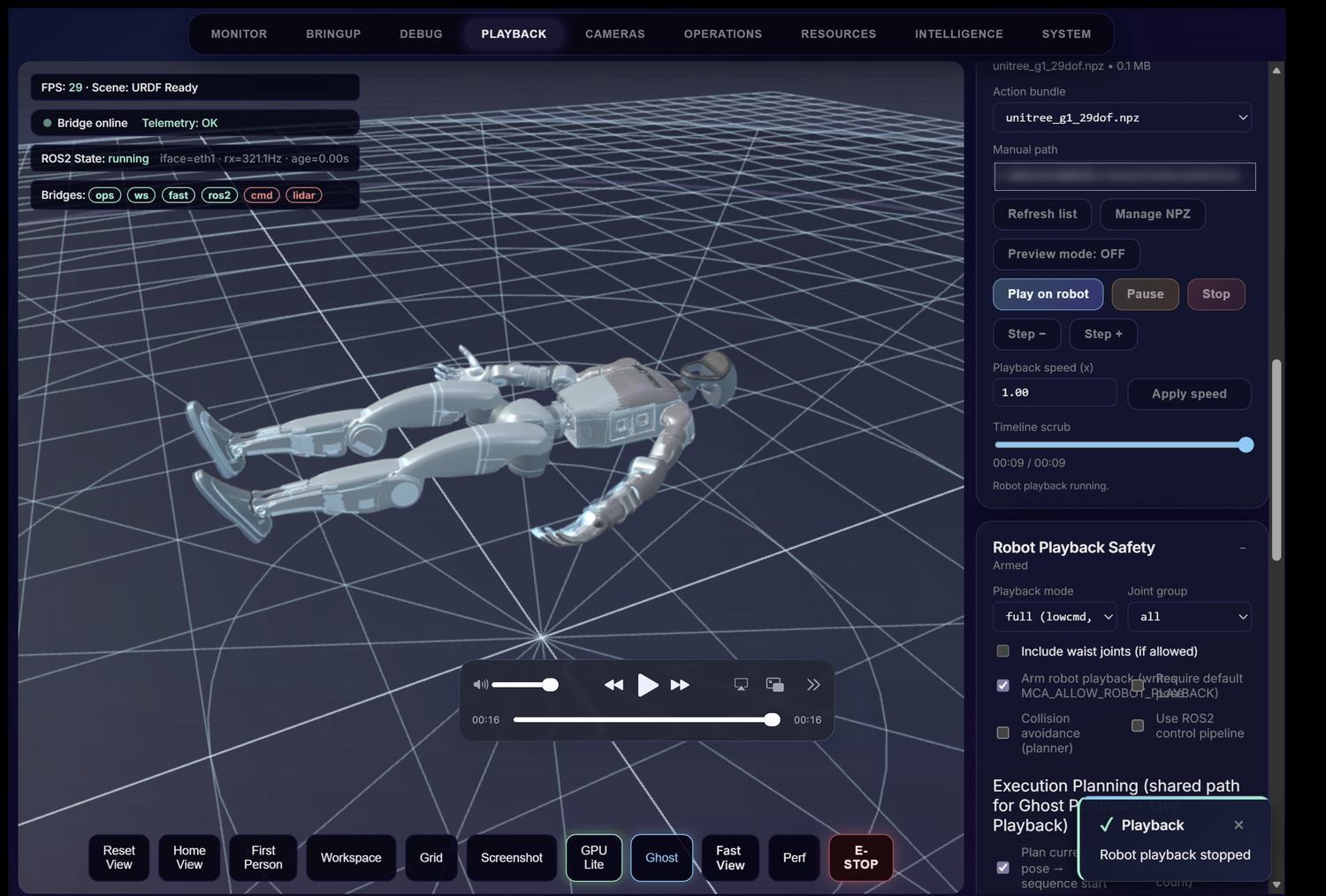Click the Manual path input field
Image resolution: width=1326 pixels, height=896 pixels.
1124,176
